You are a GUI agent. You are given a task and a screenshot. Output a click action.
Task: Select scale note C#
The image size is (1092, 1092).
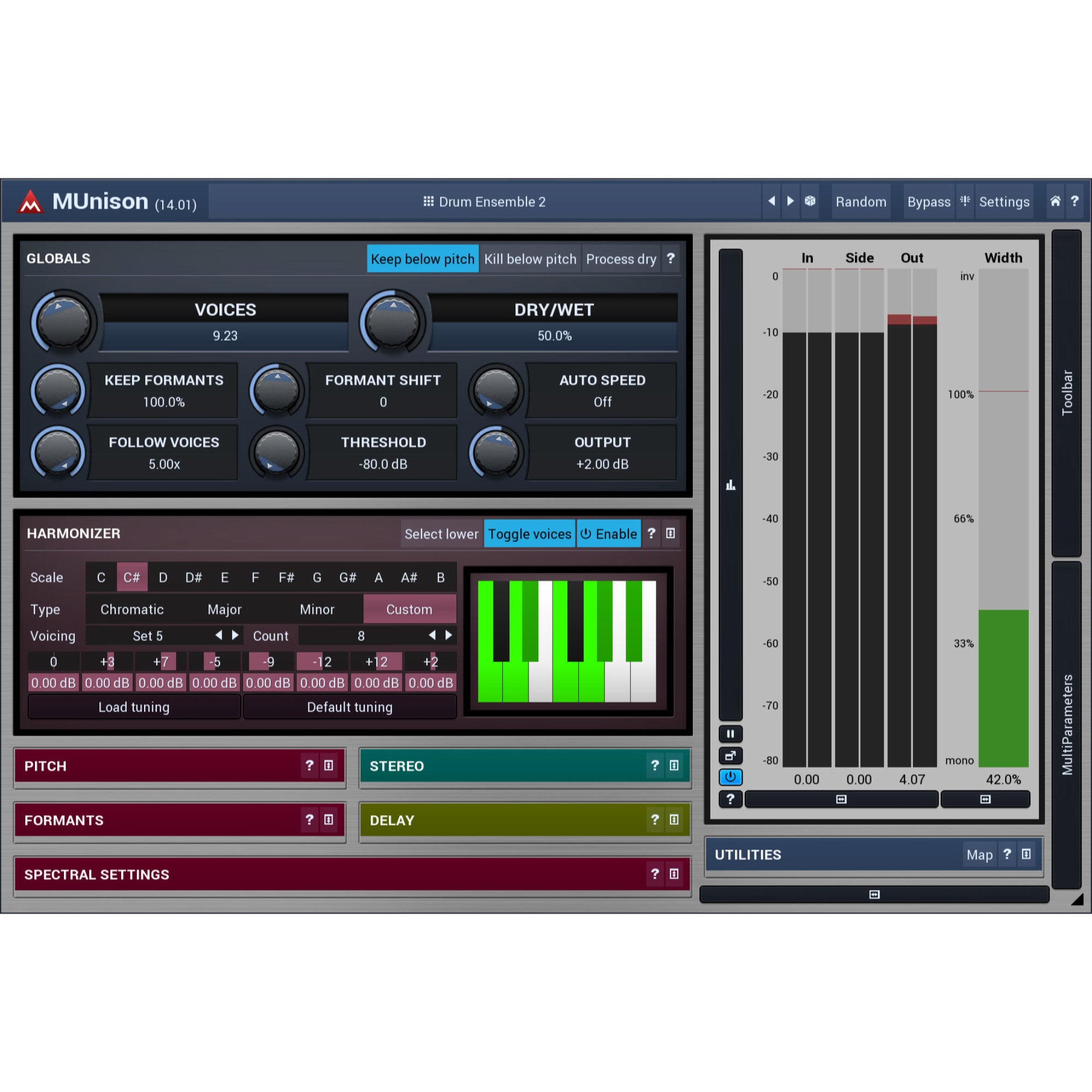(132, 577)
